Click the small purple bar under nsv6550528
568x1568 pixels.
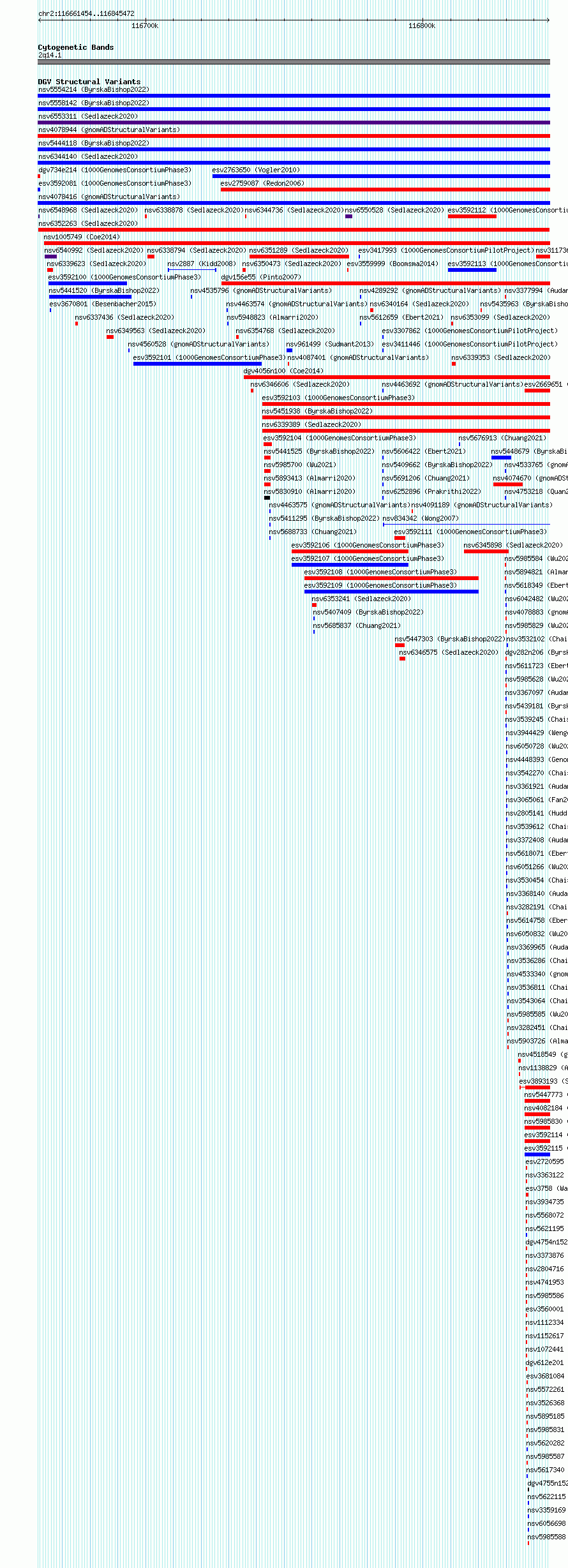click(348, 216)
